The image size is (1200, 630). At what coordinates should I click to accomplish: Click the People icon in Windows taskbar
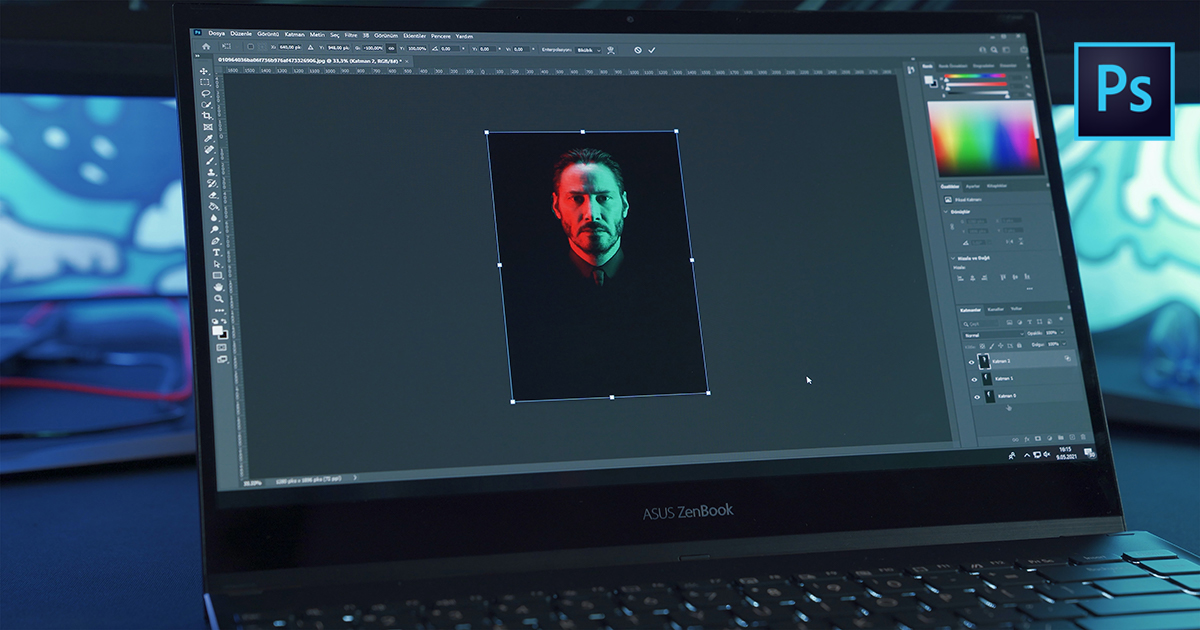[x=1012, y=456]
